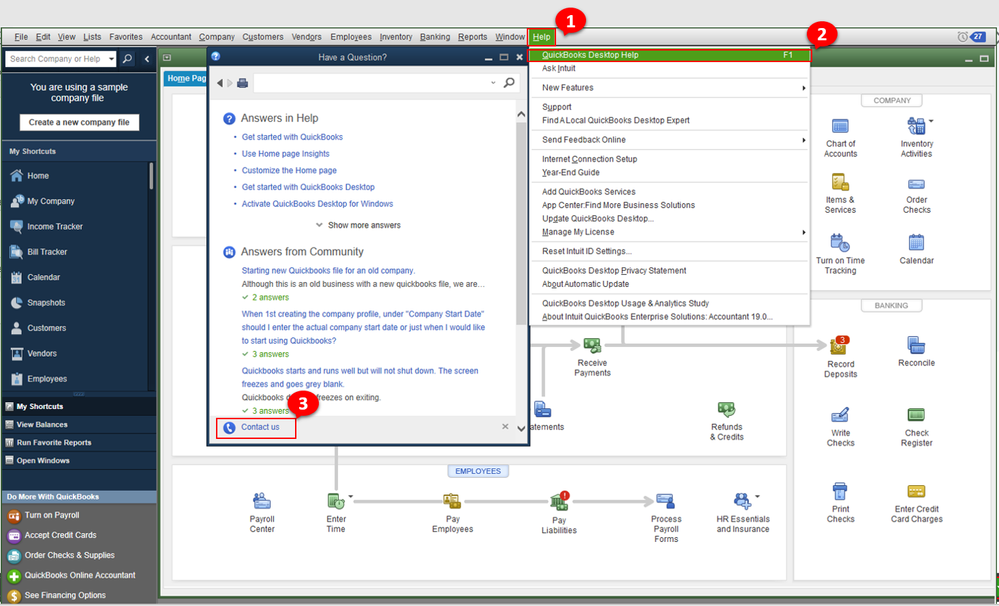The height and width of the screenshot is (606, 999).
Task: Click HR Essentials and Insurance icon
Action: click(x=742, y=501)
